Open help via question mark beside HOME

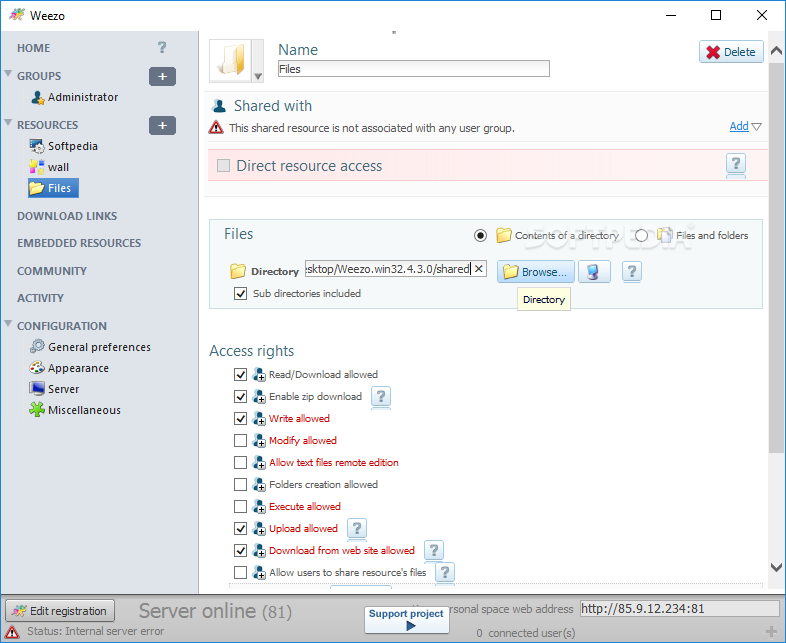(162, 48)
